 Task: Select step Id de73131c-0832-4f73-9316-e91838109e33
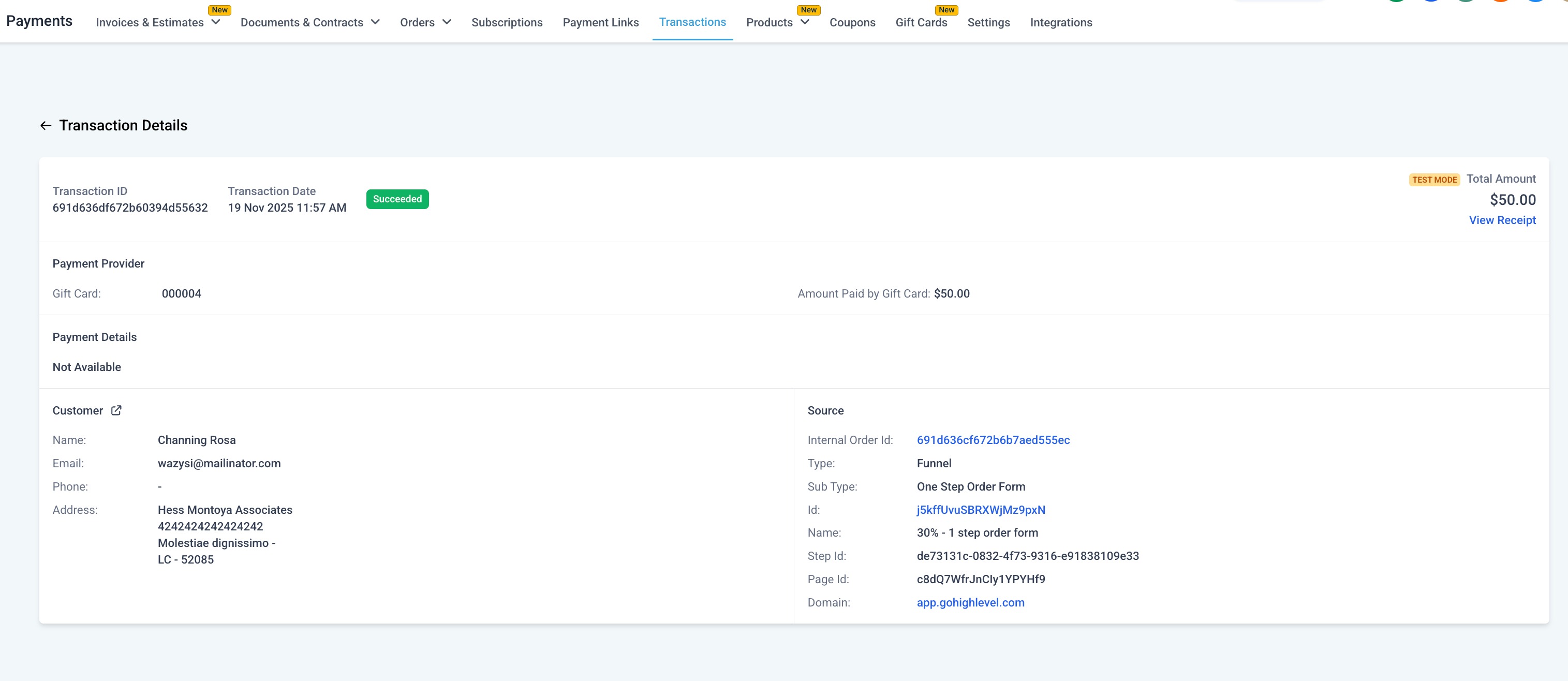tap(1027, 556)
